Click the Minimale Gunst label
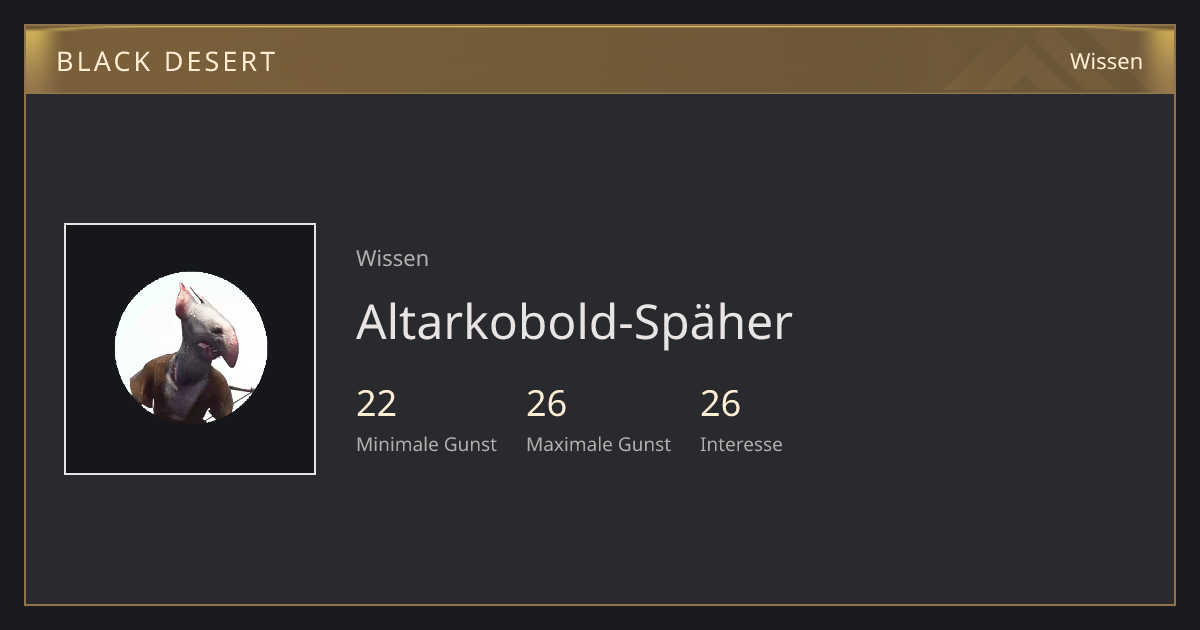The image size is (1200, 630). click(x=426, y=445)
